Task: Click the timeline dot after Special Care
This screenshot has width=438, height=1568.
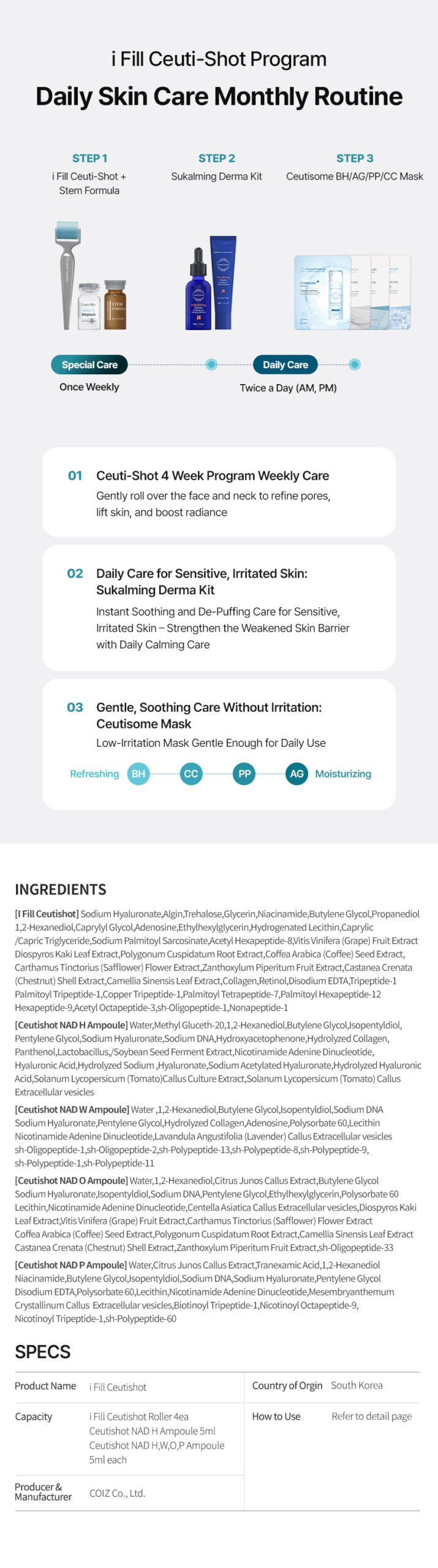Action: (x=211, y=364)
